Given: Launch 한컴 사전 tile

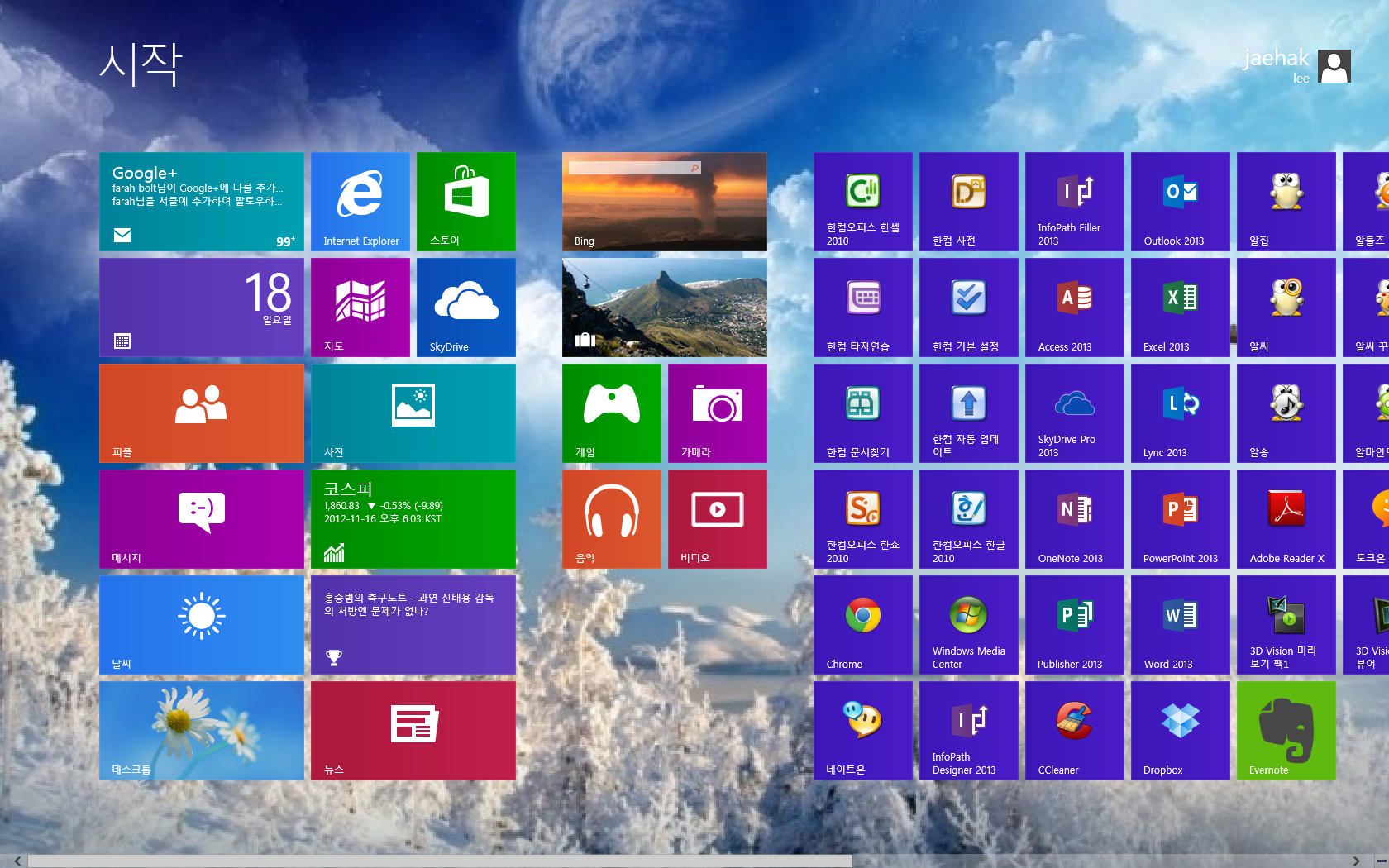Looking at the screenshot, I should click(x=969, y=202).
